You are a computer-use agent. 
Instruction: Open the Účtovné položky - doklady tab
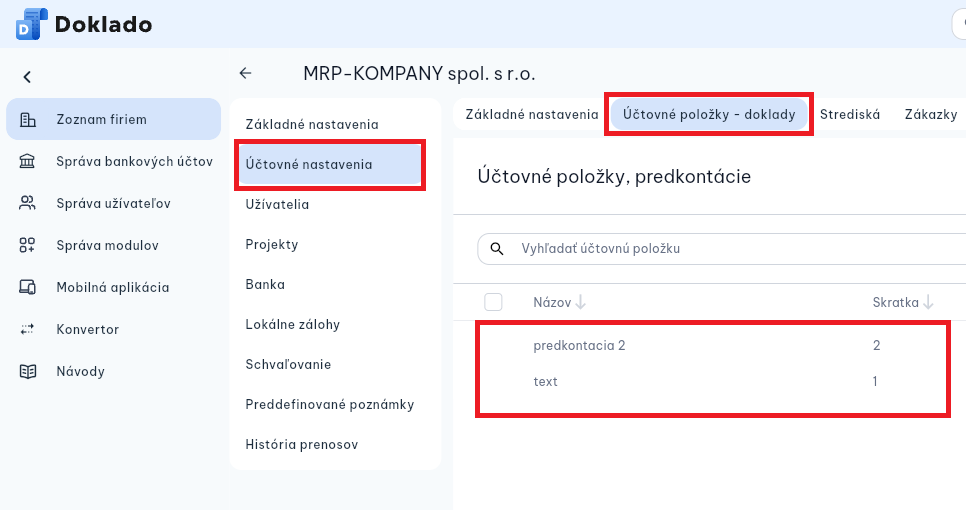pos(709,114)
